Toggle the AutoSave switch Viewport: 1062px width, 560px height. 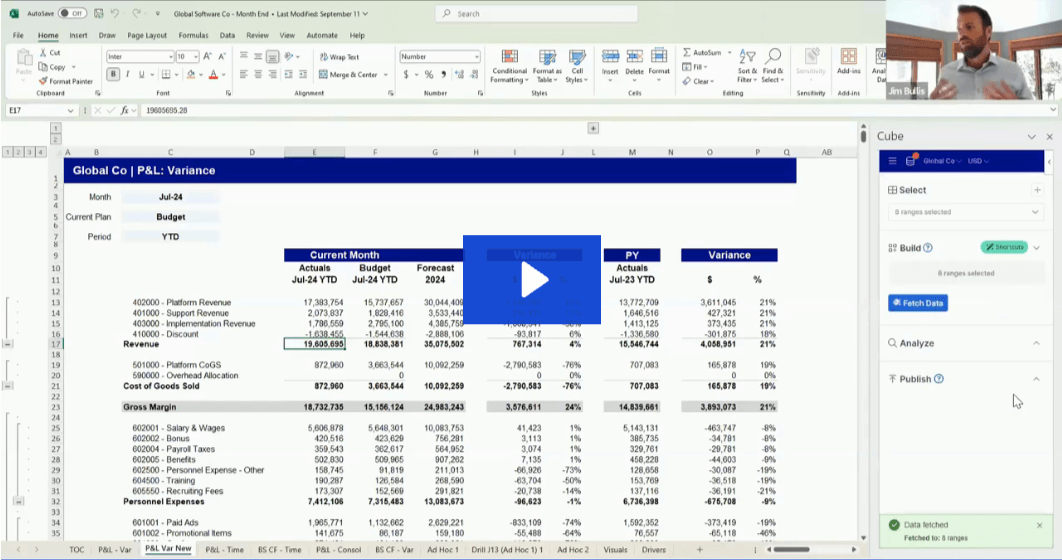coord(72,14)
